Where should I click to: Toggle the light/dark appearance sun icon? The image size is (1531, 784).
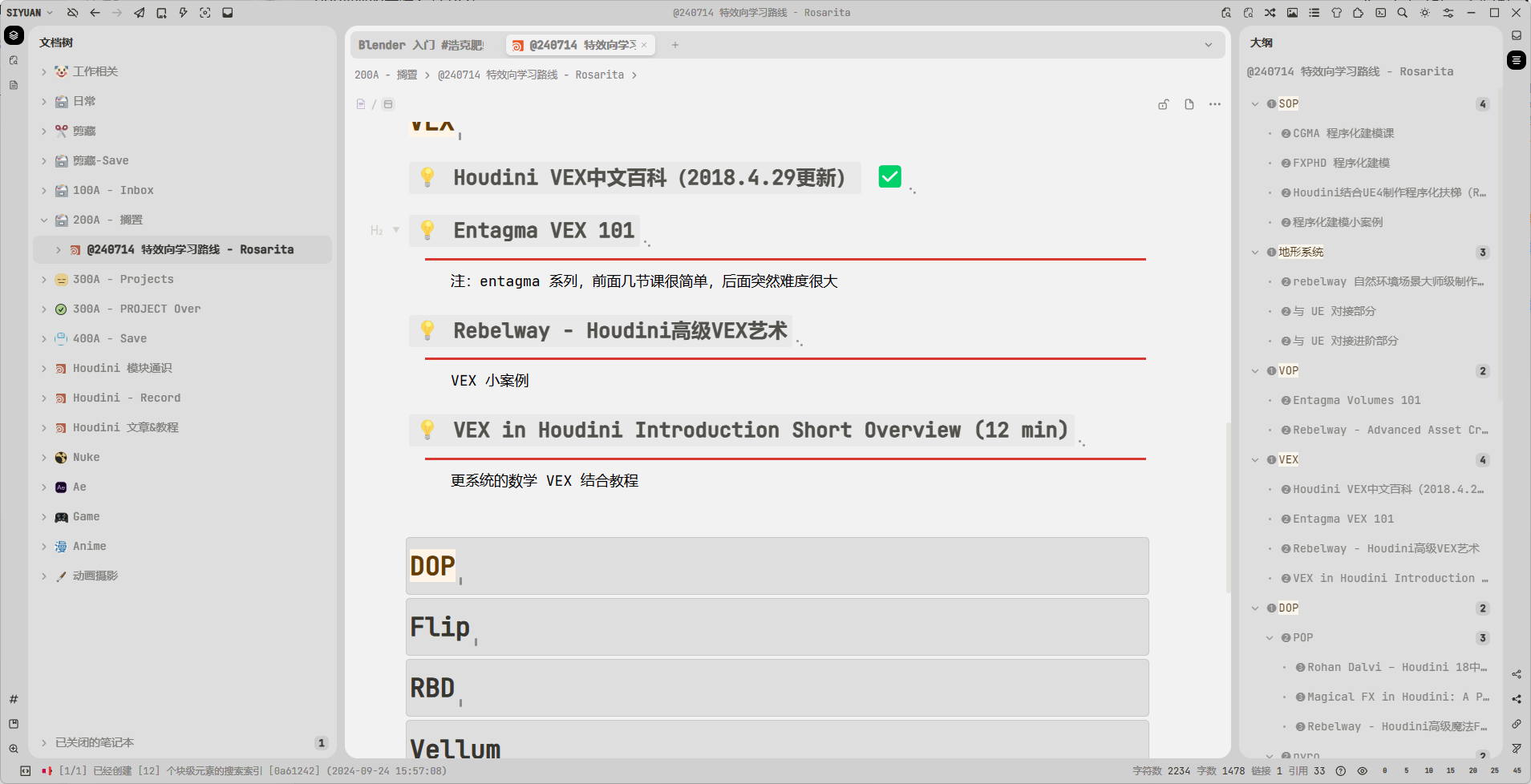[1424, 13]
